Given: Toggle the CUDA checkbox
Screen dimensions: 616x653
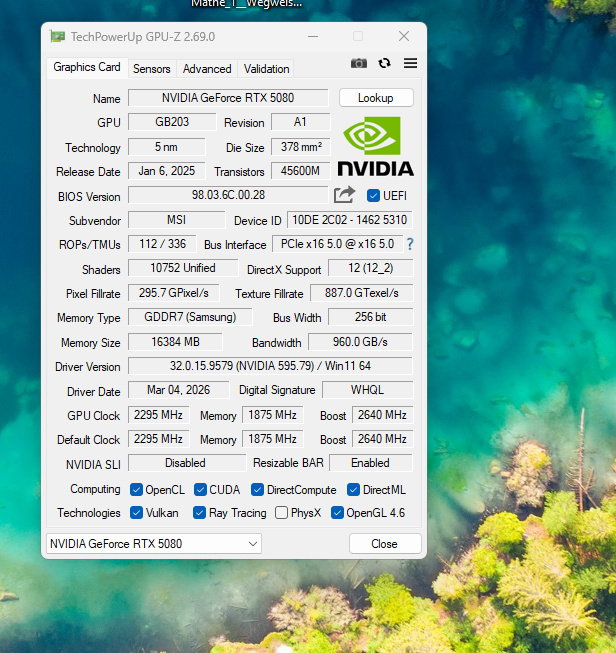Looking at the screenshot, I should pos(200,489).
